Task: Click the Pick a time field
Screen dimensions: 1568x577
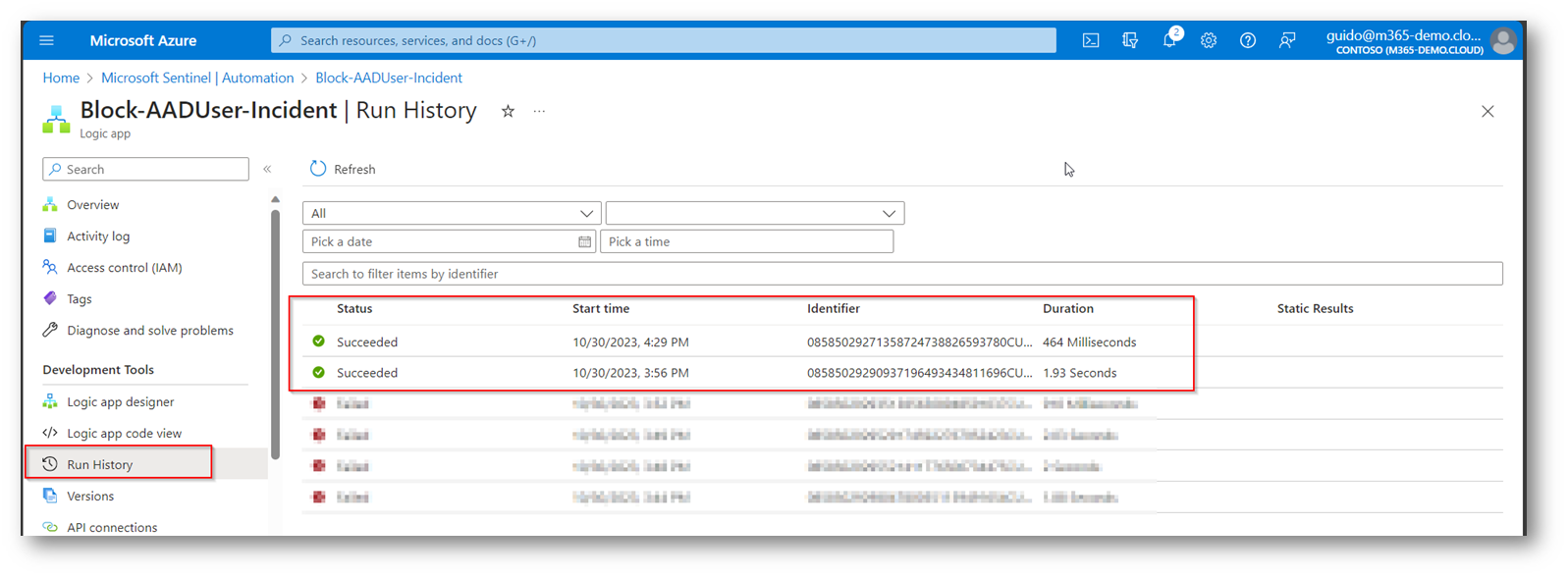Action: point(747,241)
